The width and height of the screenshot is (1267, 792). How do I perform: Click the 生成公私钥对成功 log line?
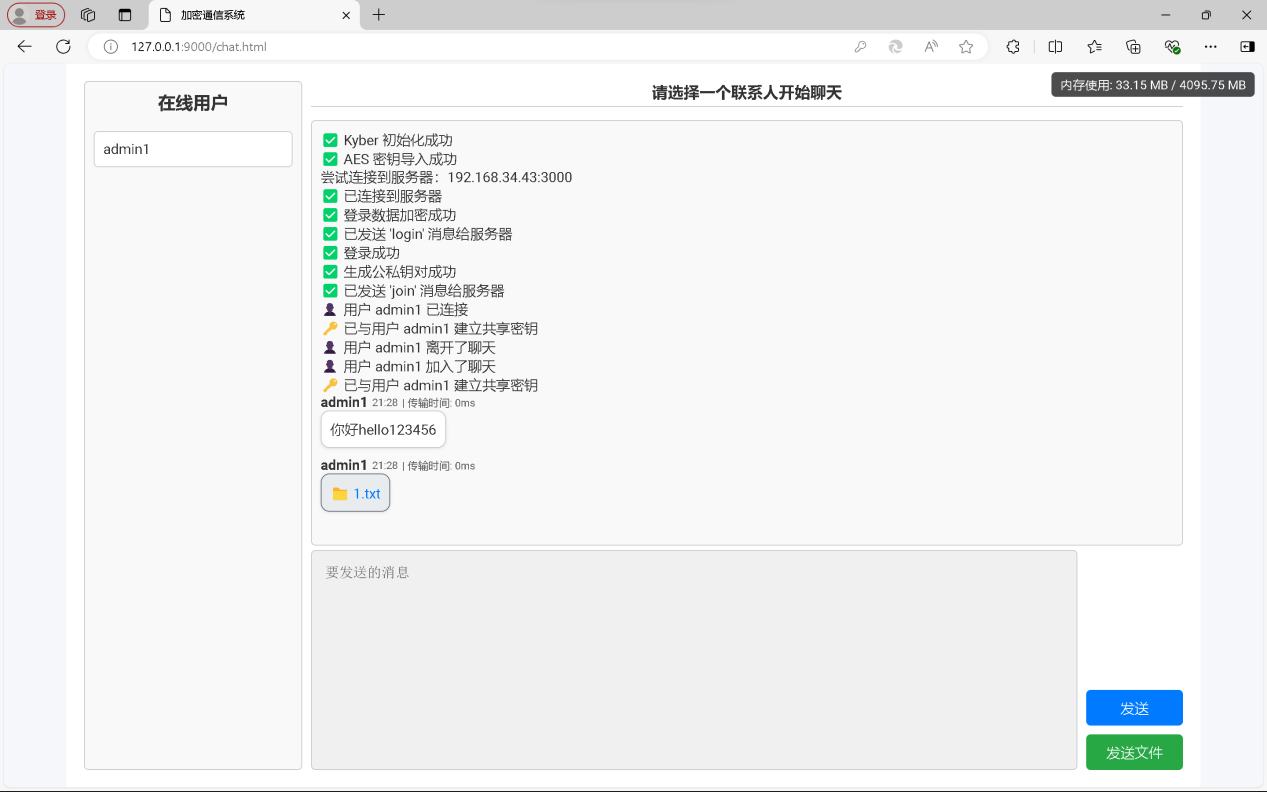pyautogui.click(x=389, y=272)
